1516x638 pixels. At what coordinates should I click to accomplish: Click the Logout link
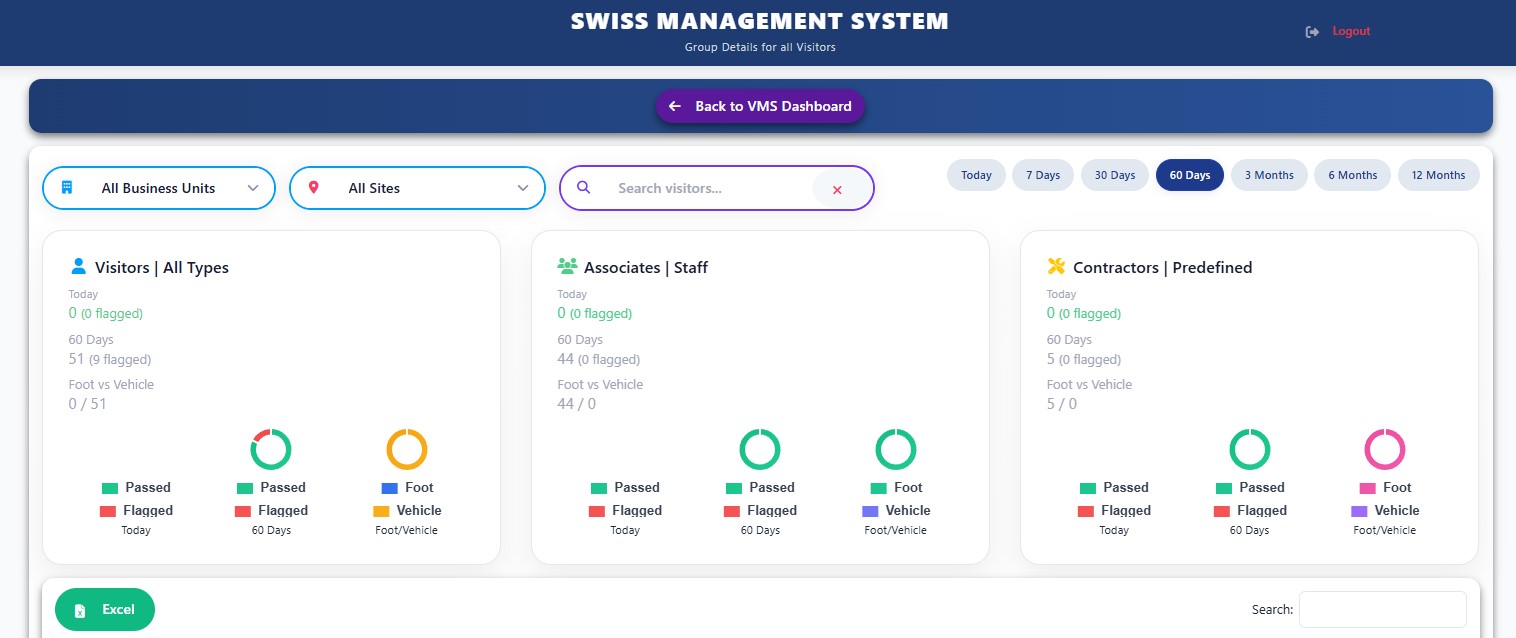(1351, 32)
